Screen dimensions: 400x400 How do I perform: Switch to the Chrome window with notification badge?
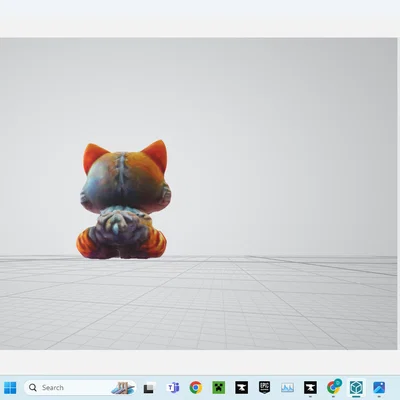(333, 387)
